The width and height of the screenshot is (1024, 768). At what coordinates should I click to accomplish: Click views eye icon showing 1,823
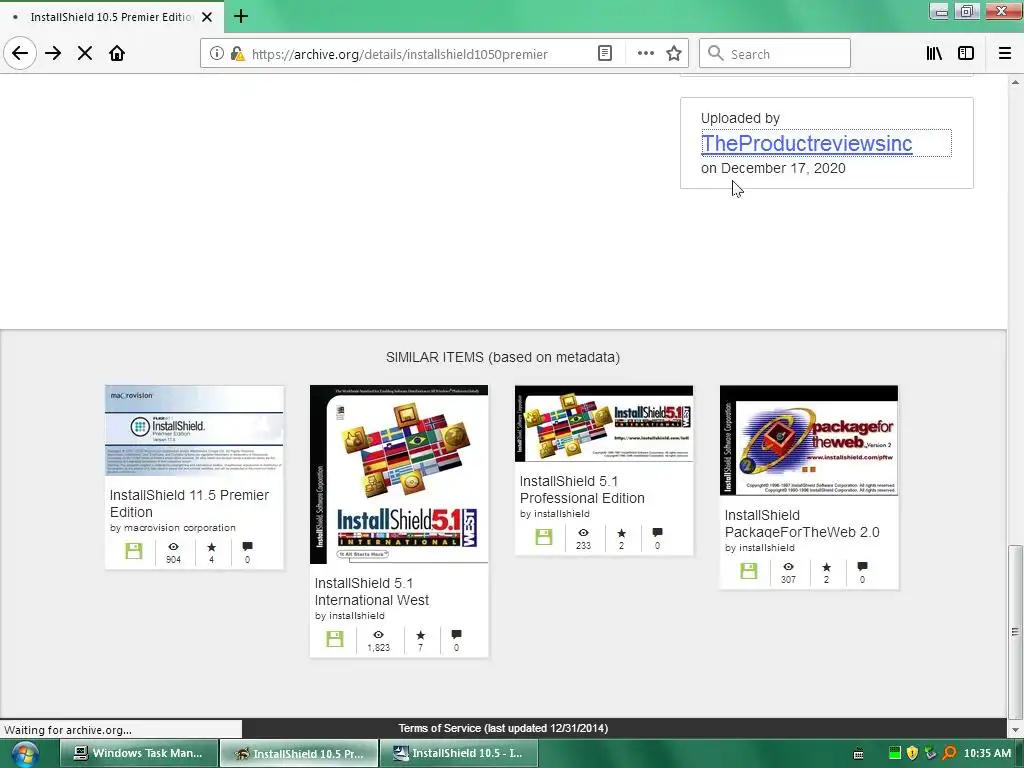[378, 635]
